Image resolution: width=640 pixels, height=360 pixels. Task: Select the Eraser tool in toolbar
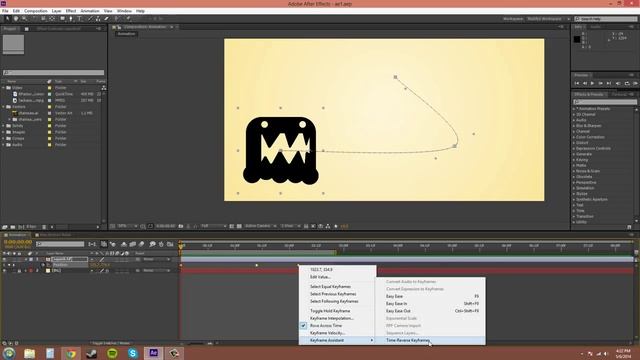point(107,18)
